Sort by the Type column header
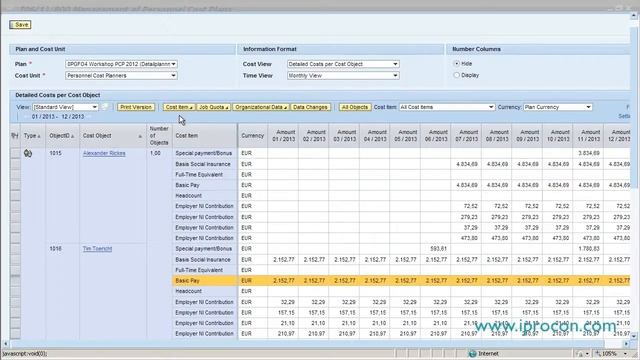 [32, 136]
